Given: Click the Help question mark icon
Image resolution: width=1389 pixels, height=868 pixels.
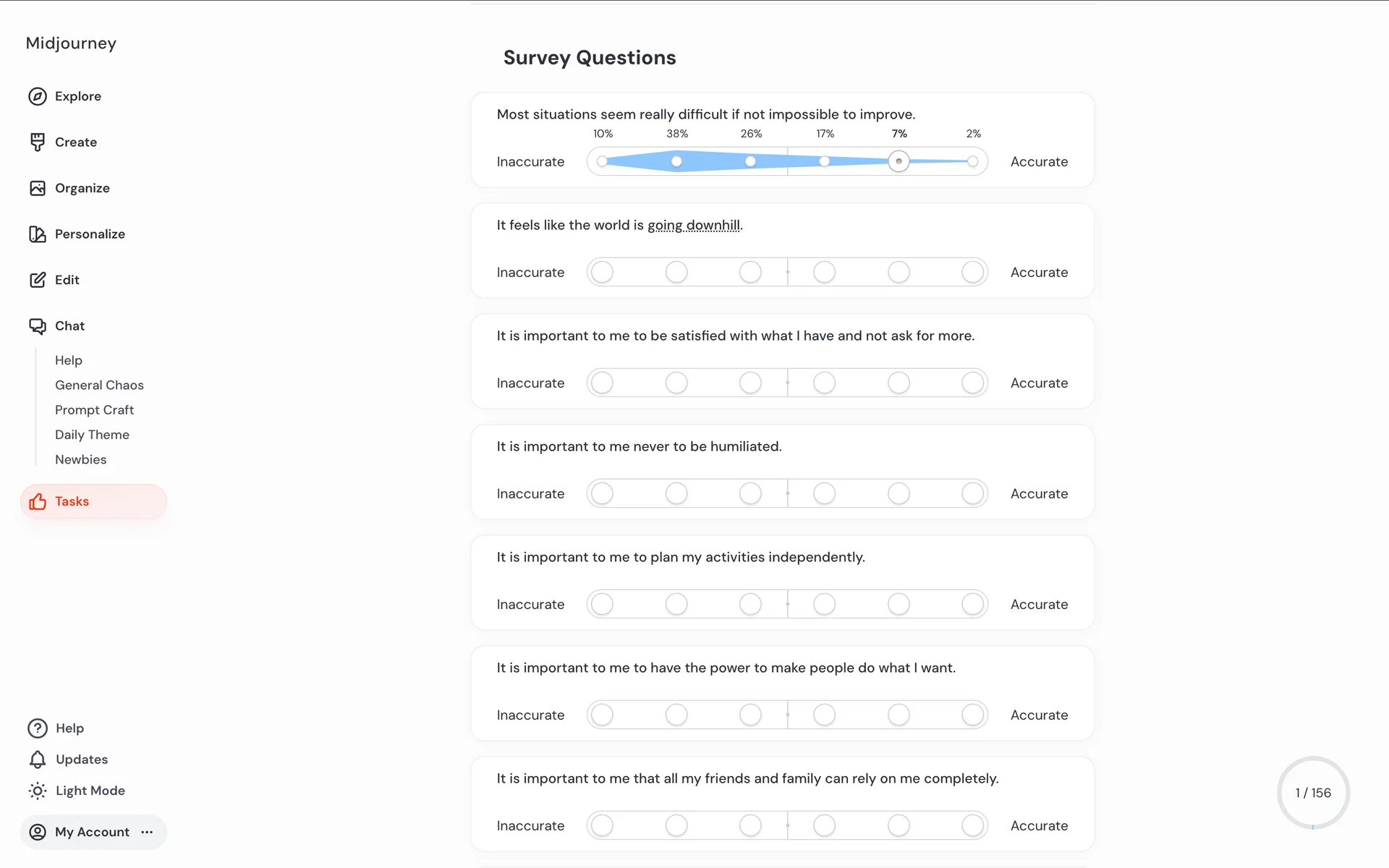Looking at the screenshot, I should [x=38, y=728].
